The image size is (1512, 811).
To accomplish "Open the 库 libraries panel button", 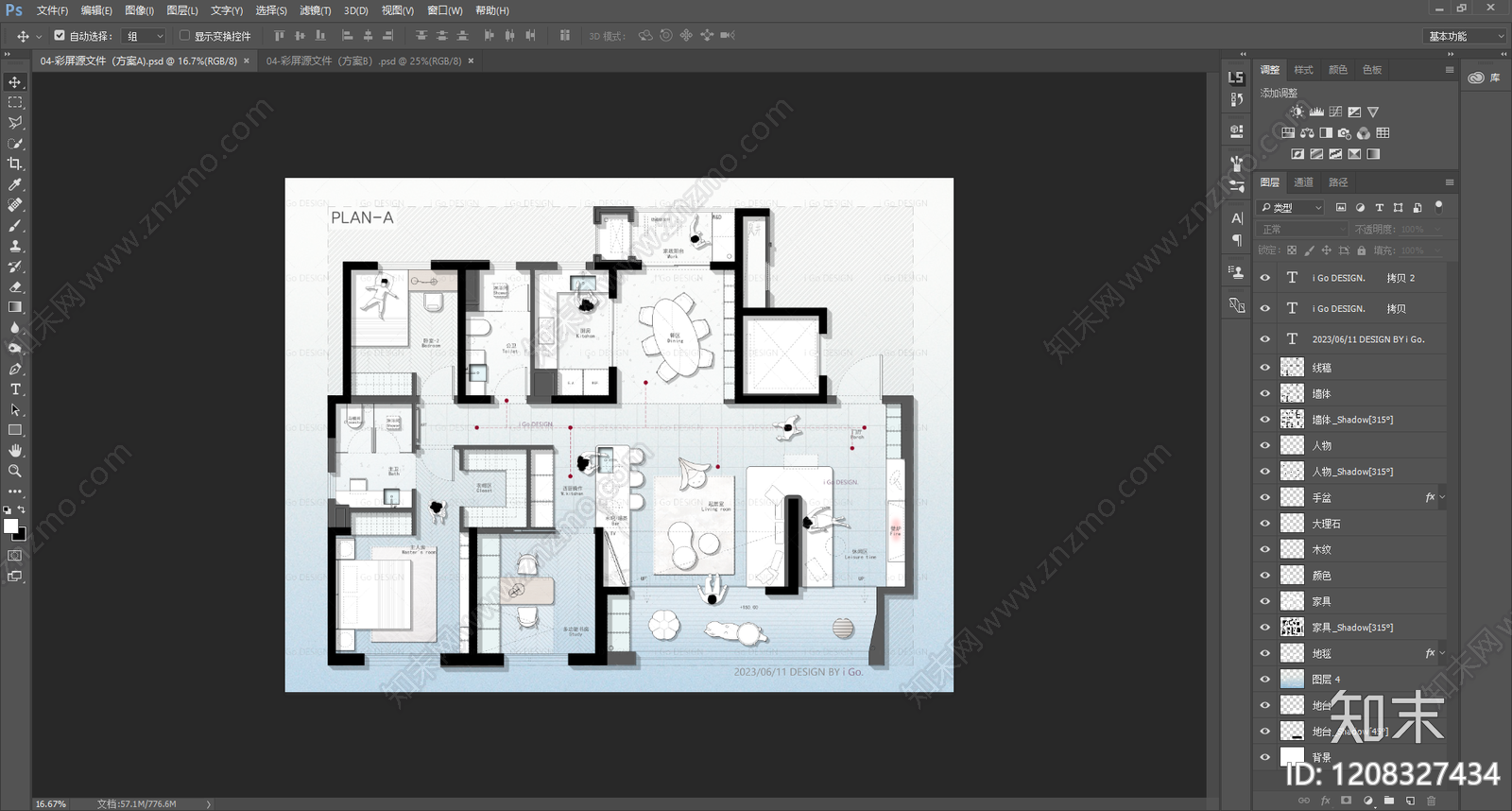I will tap(1485, 78).
